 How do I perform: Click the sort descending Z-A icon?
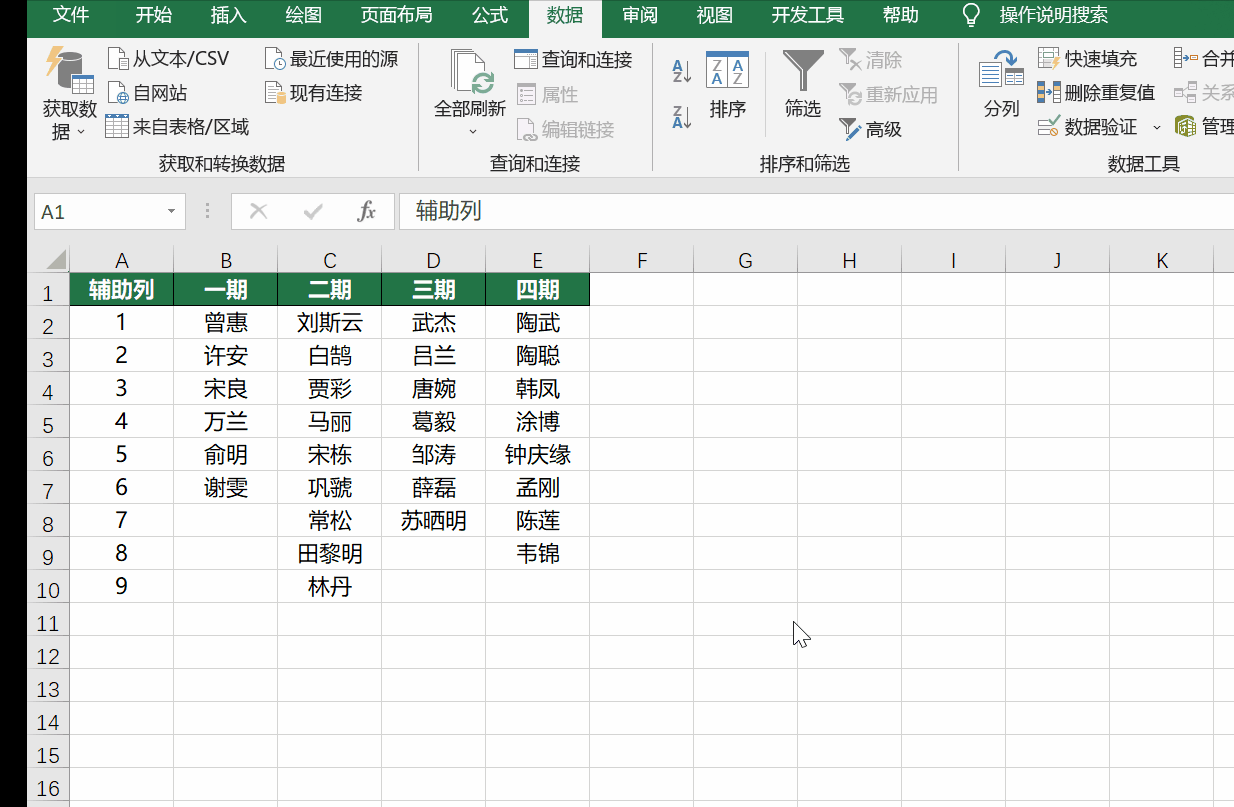[x=682, y=117]
